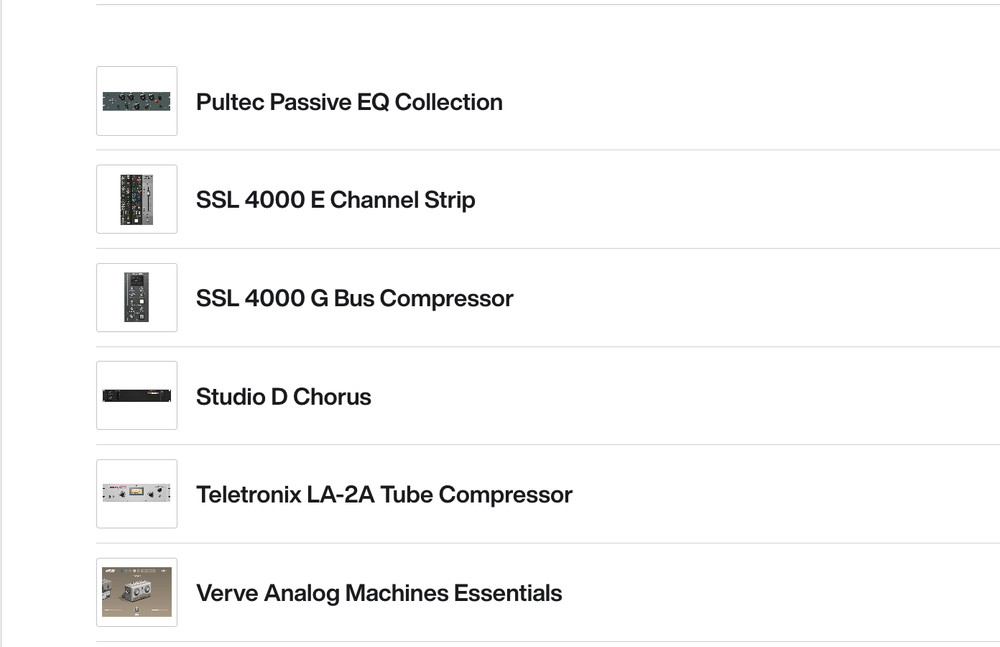Select the Verve Analog Machines Essentials icon
The height and width of the screenshot is (647, 1000).
click(136, 591)
